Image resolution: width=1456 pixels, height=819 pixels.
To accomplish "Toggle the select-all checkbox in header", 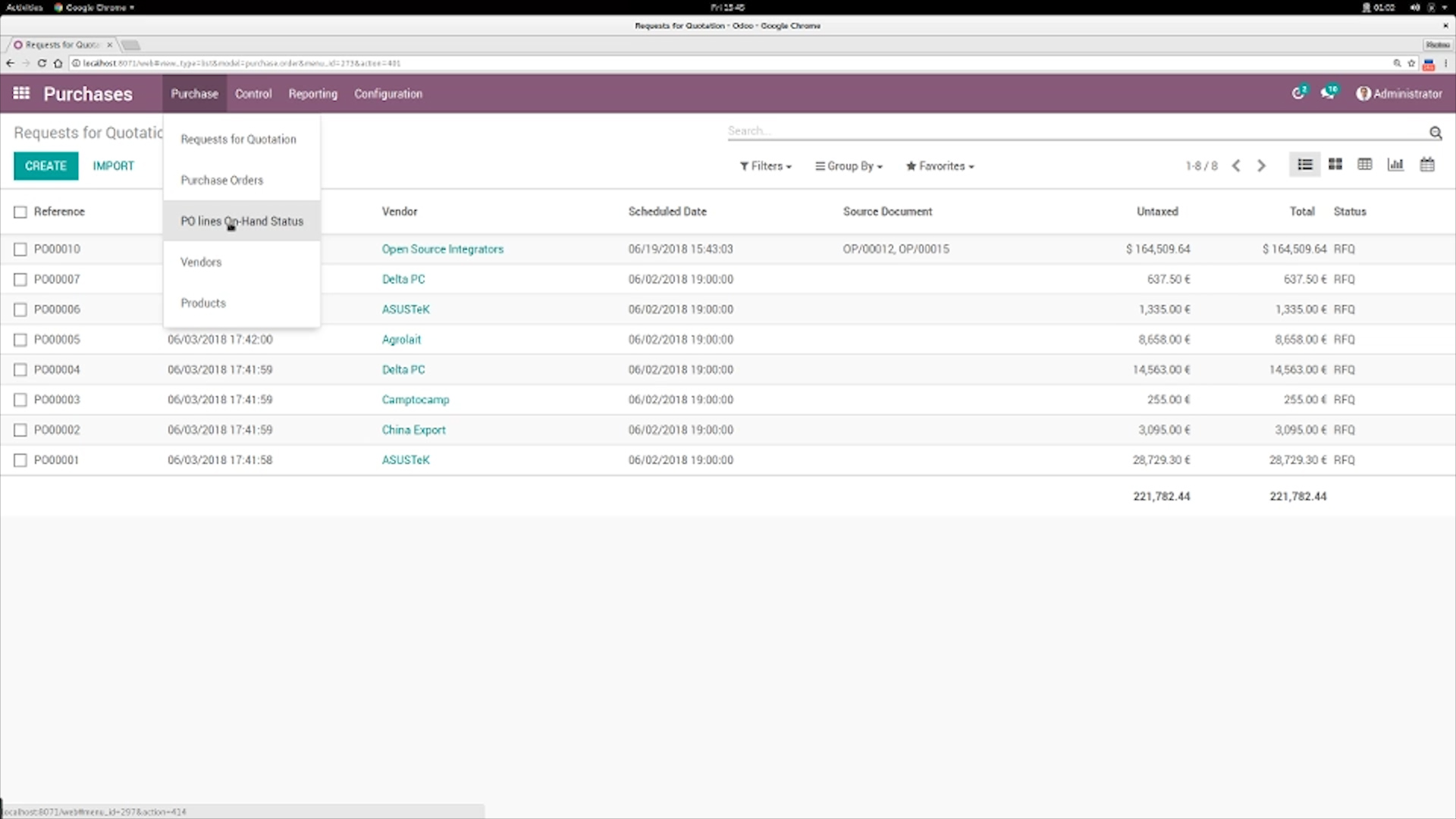I will tap(20, 212).
